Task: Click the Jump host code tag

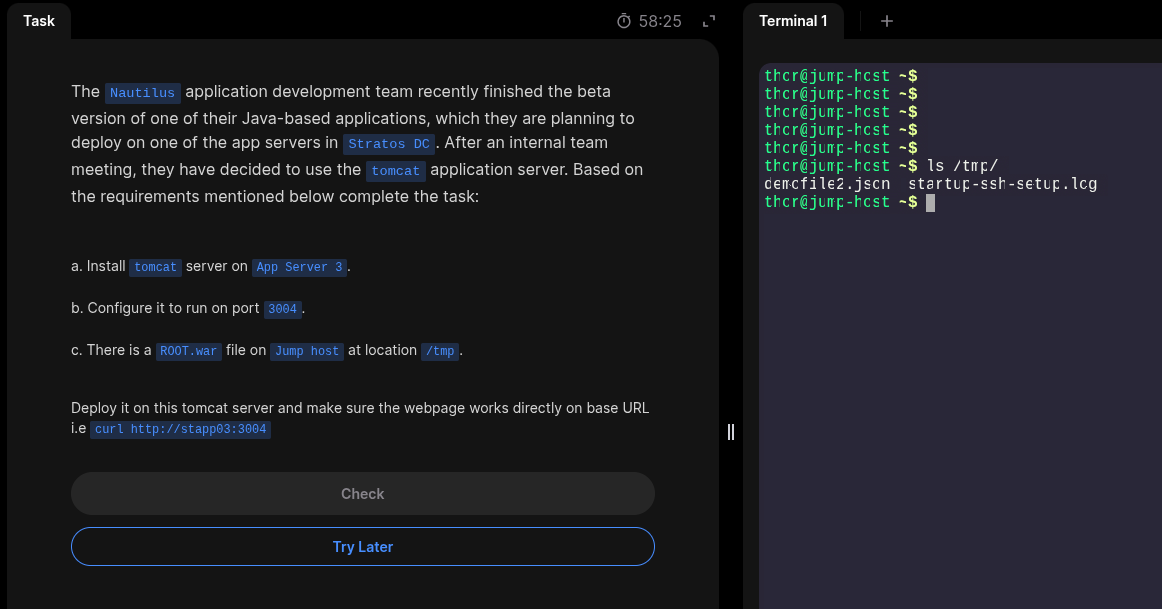Action: pos(307,351)
